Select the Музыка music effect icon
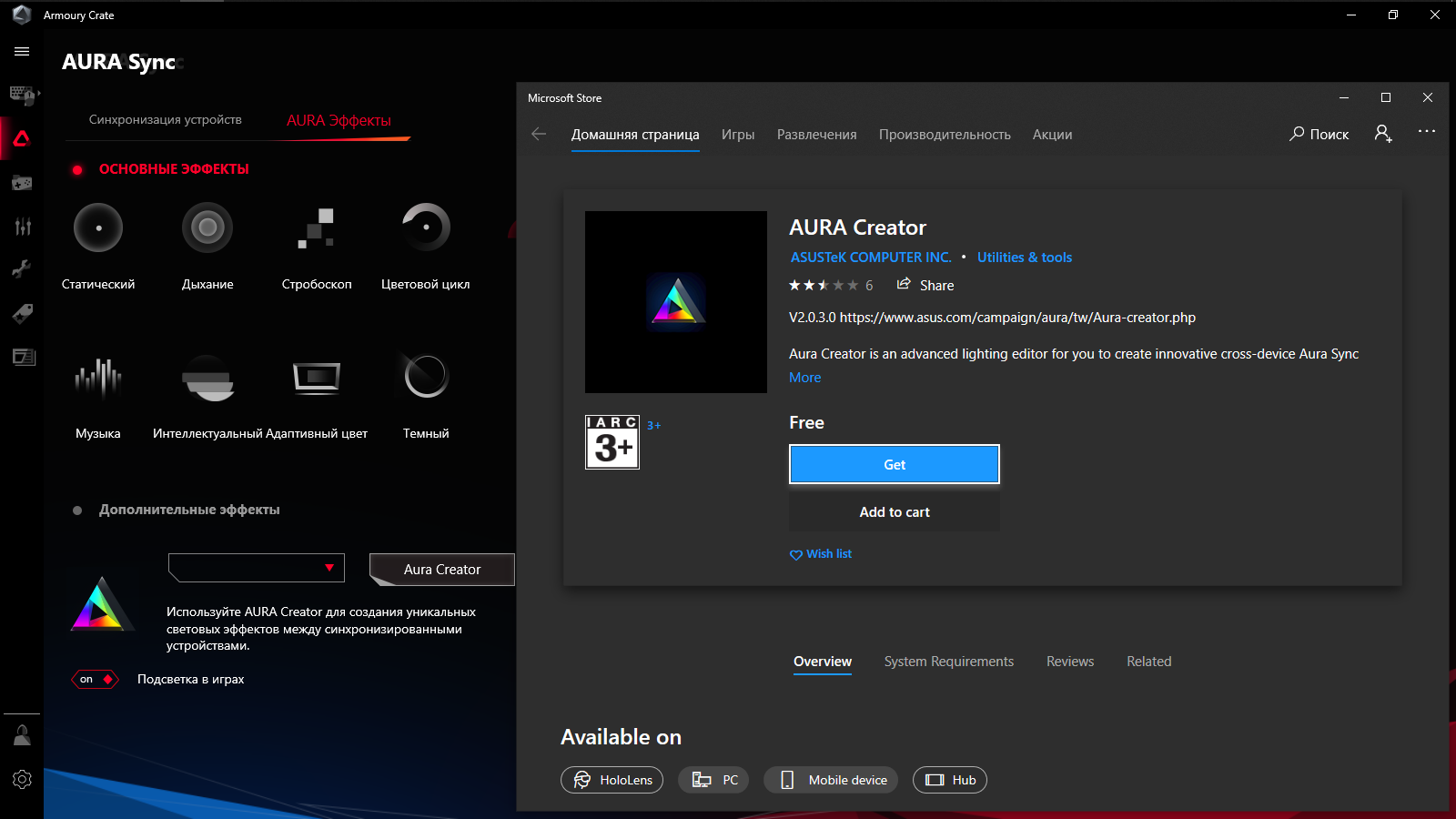1456x819 pixels. point(98,378)
